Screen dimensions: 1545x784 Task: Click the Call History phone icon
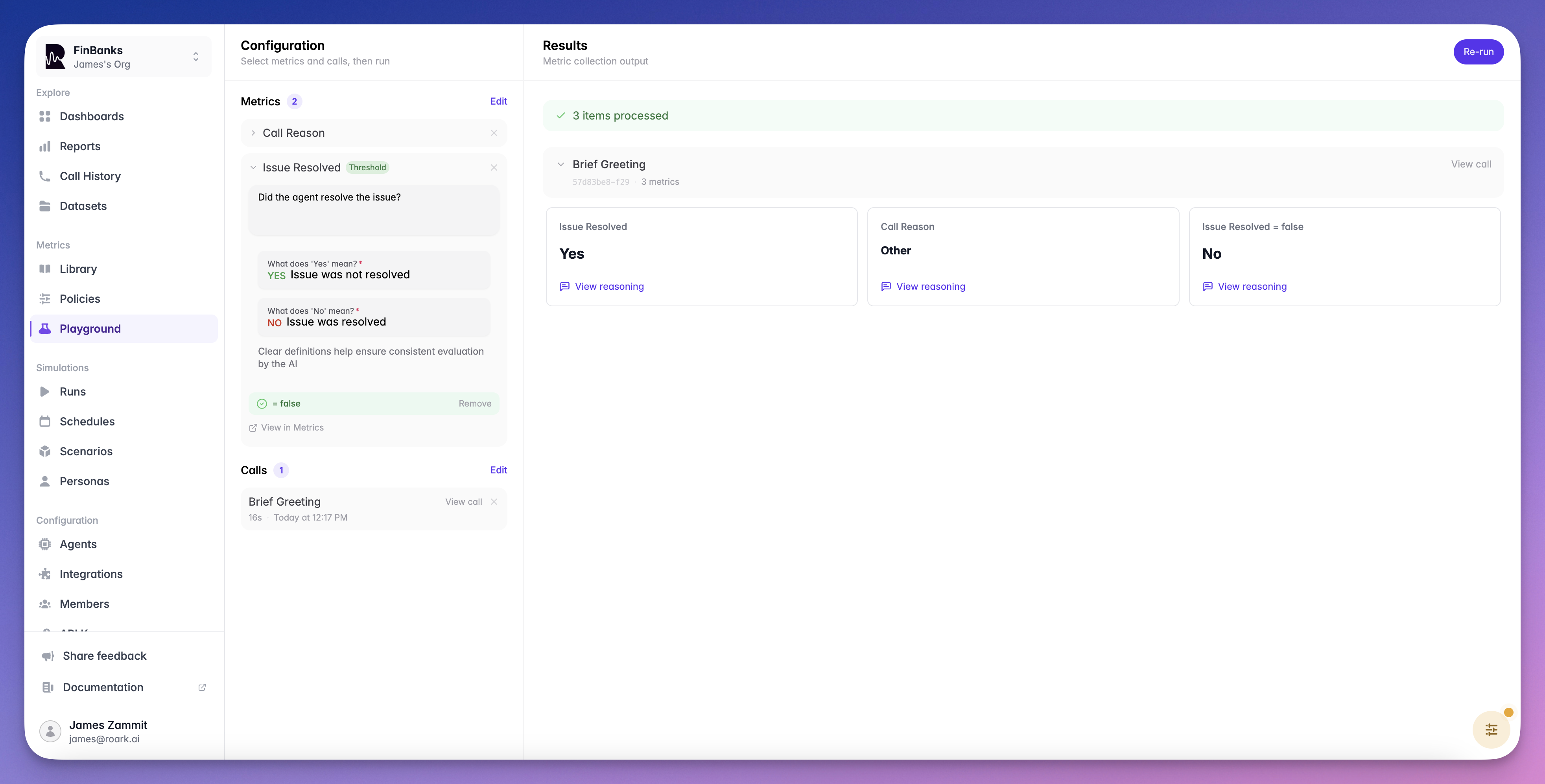44,176
